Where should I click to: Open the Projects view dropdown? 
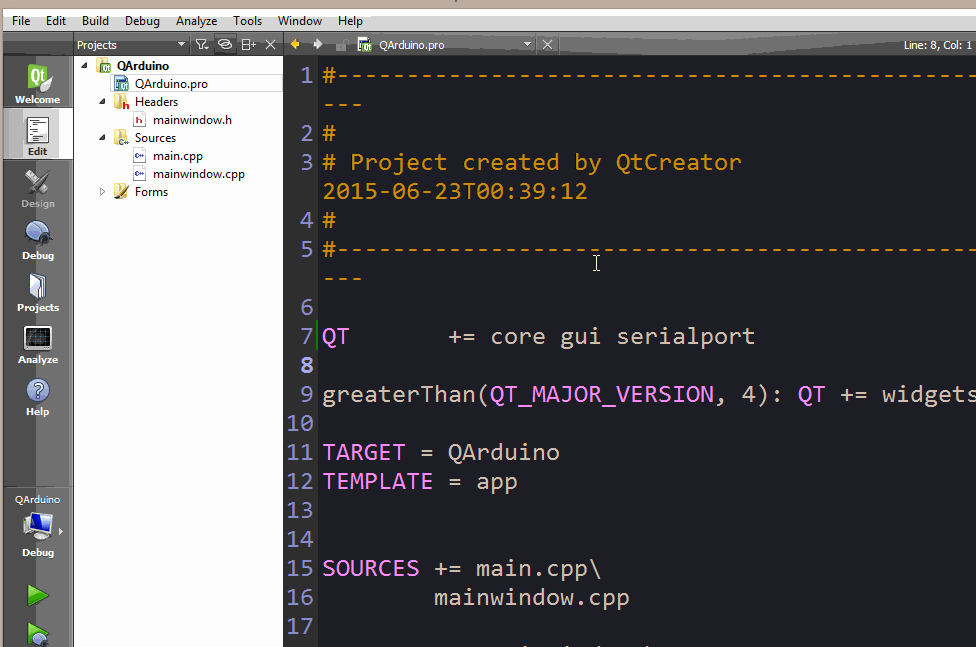click(181, 45)
